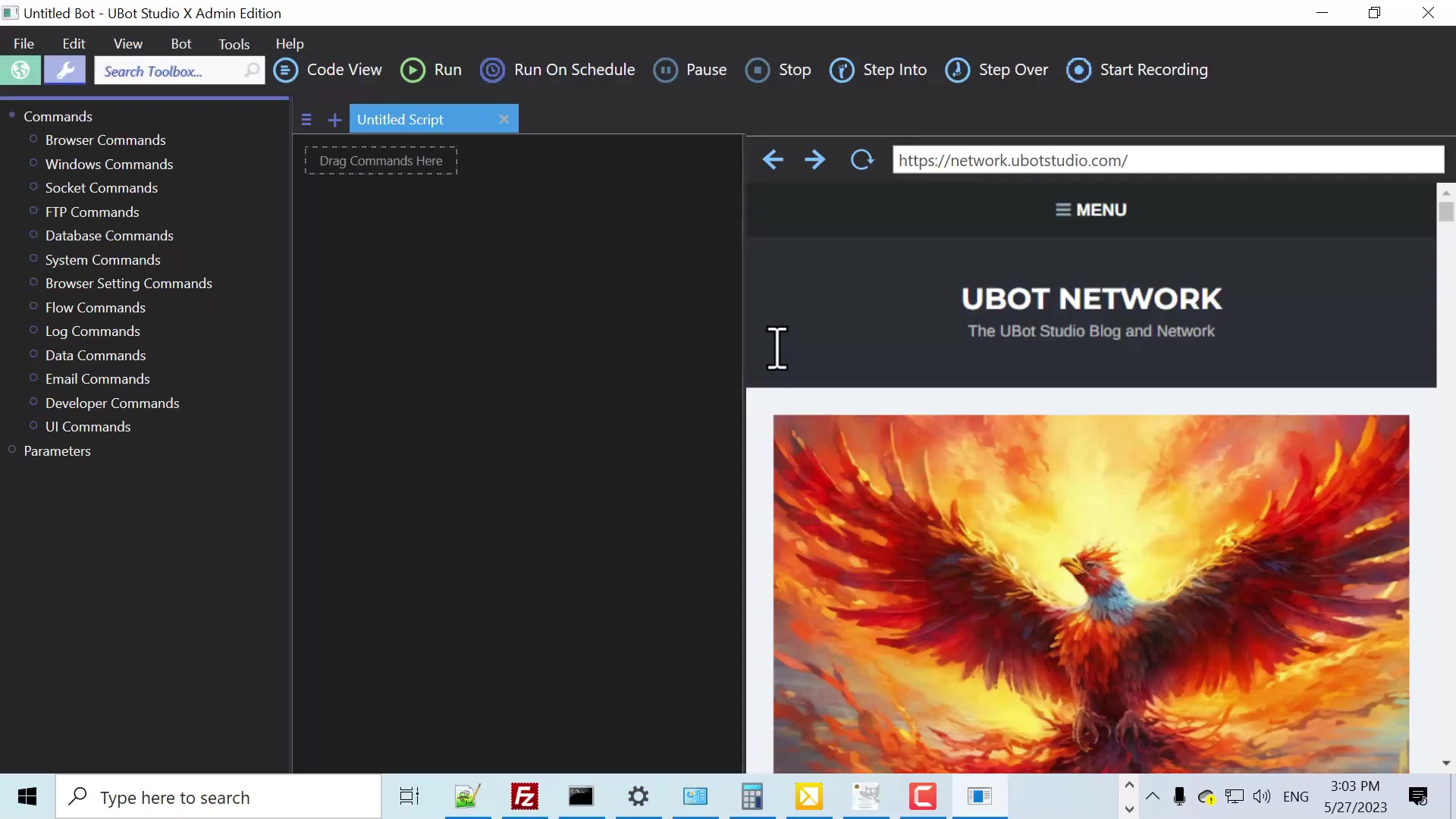Expand Socket Commands category
This screenshot has width=1456, height=819.
33,187
